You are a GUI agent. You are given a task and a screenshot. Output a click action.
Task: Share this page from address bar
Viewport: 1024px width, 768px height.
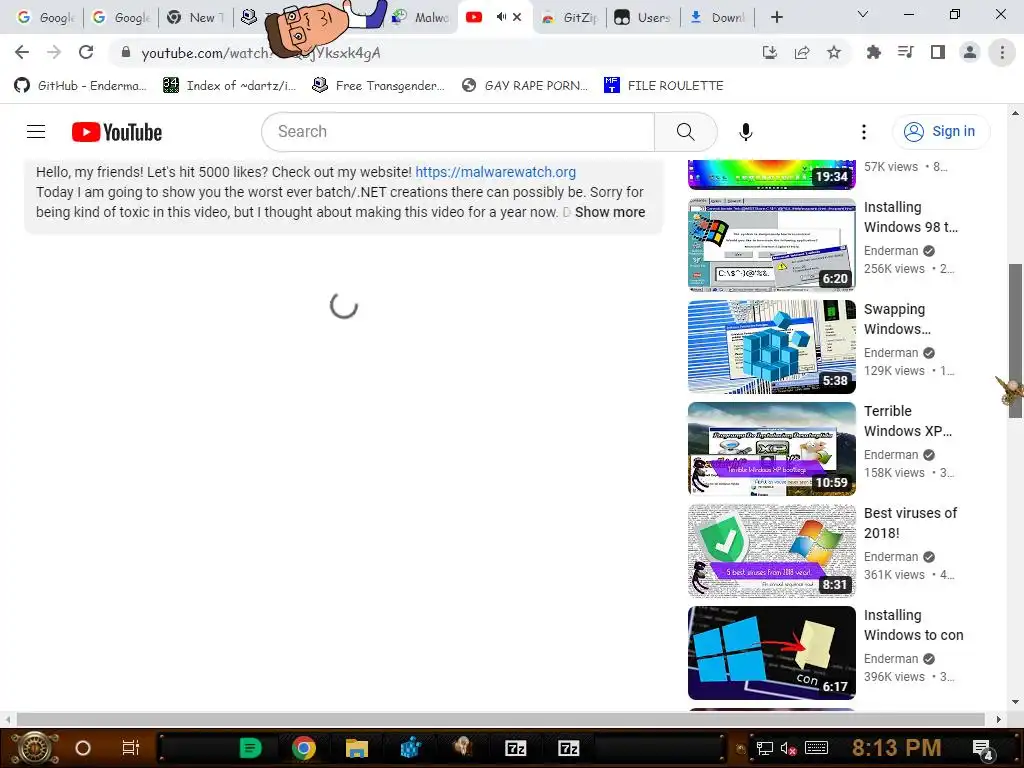[x=802, y=52]
